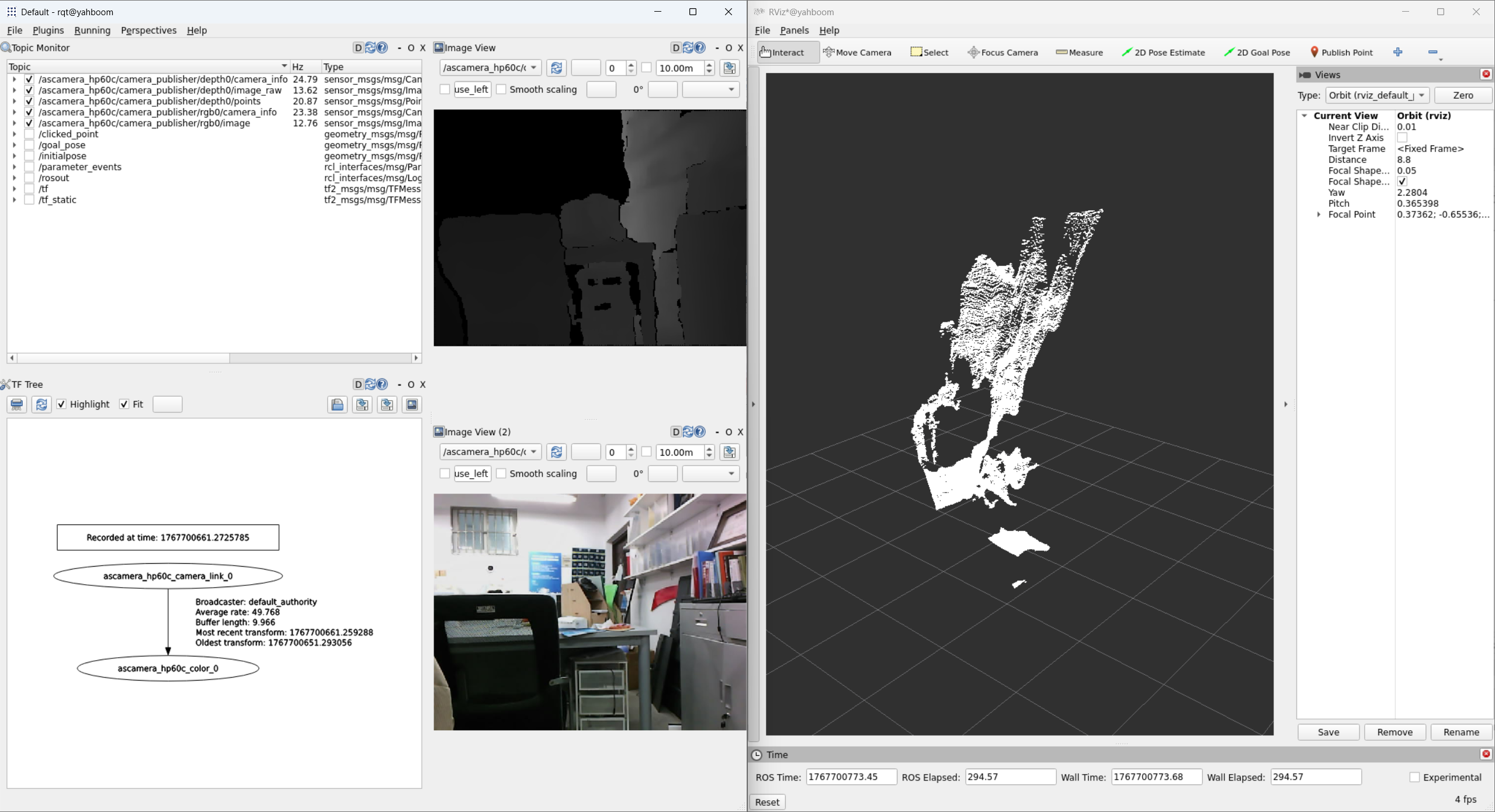
Task: Refresh the TF Tree graph
Action: pyautogui.click(x=41, y=404)
